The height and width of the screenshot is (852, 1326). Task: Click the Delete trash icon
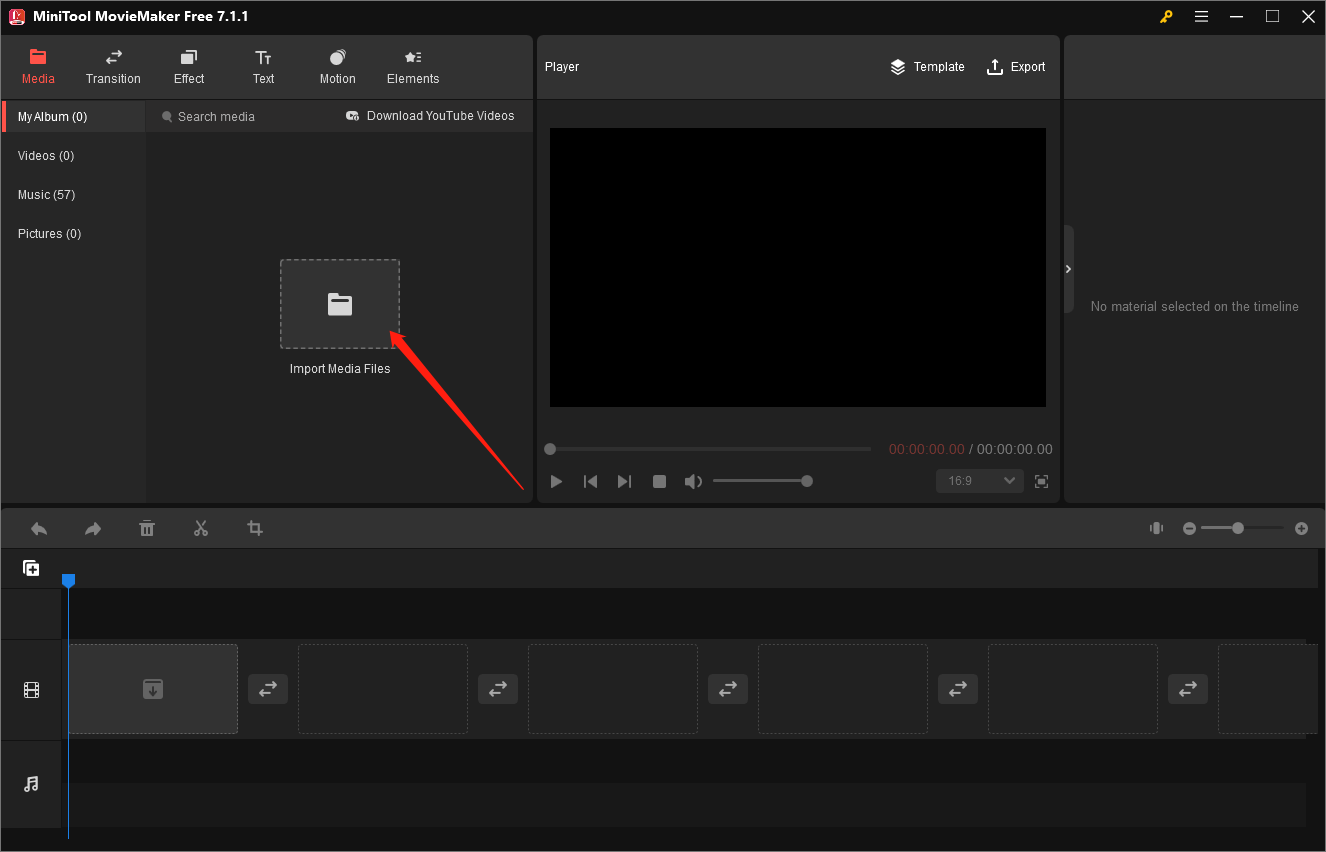tap(147, 528)
